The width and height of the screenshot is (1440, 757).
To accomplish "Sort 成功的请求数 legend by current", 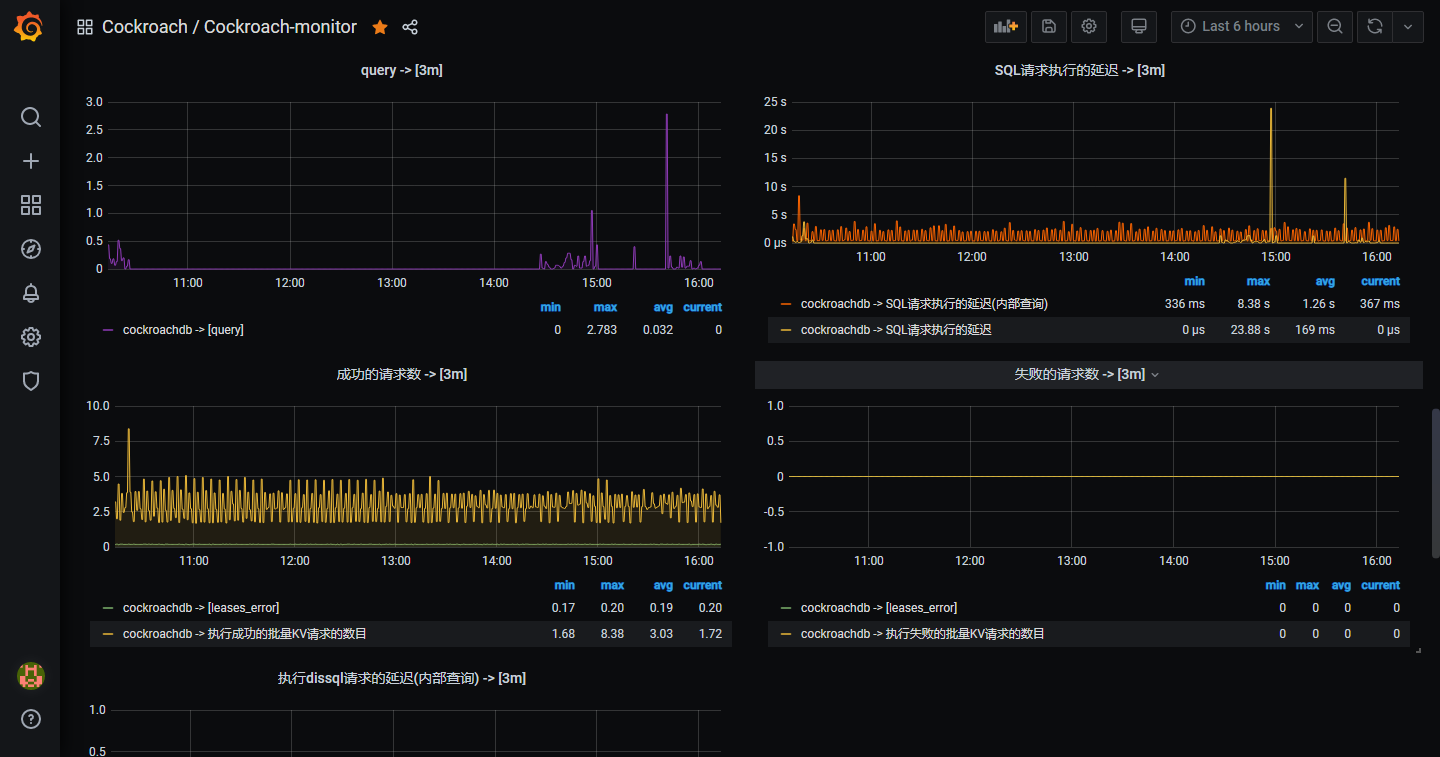I will pos(702,586).
